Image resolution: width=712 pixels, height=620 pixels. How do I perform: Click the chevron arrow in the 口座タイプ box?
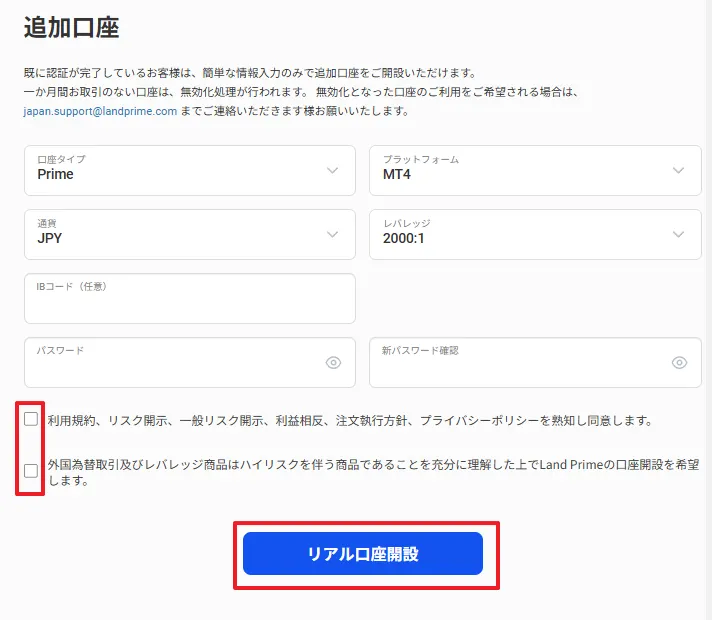tap(332, 170)
